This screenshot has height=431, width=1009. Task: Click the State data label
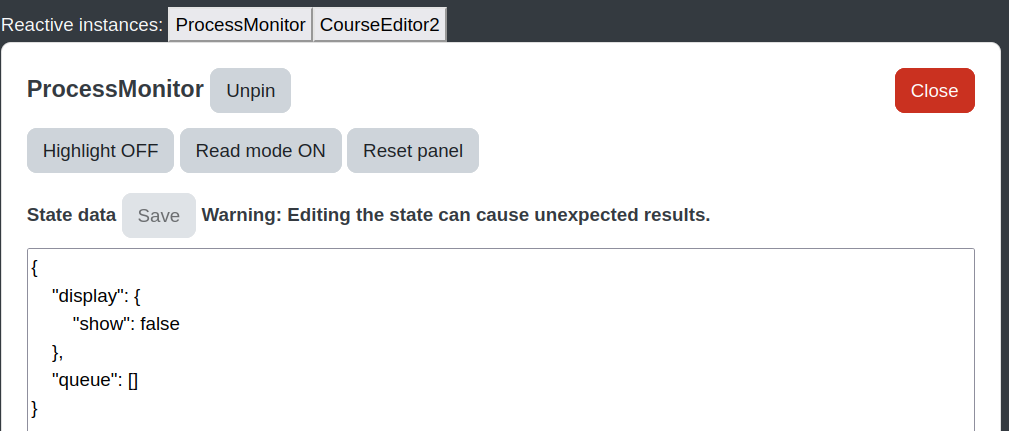71,215
